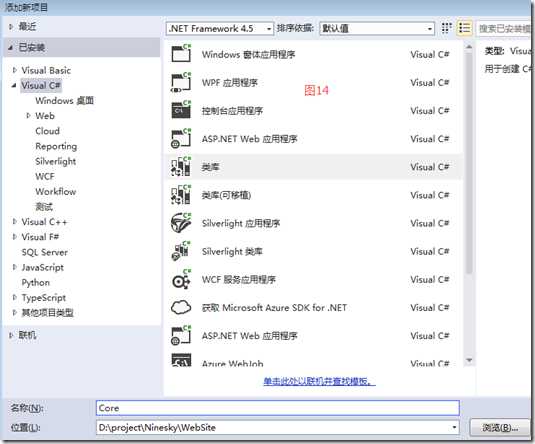This screenshot has height=444, width=535.
Task: Select the 获取 Microsoft Azure SDK for .NET text
Action: point(274,308)
